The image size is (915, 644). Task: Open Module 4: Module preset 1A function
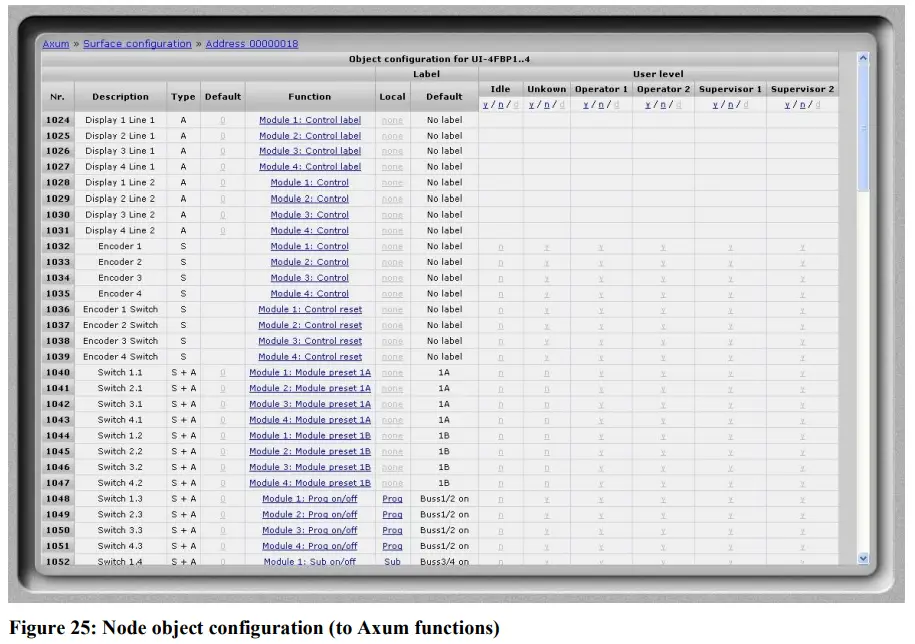coord(310,419)
